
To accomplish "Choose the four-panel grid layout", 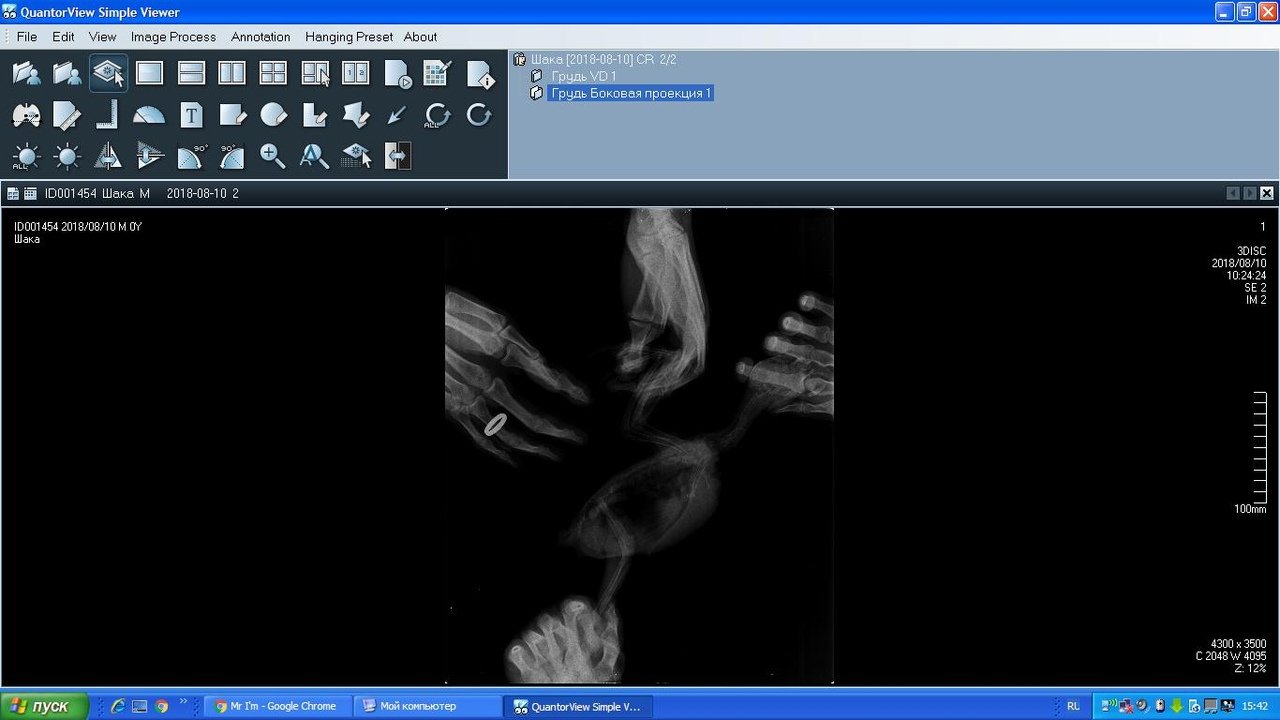I will pos(273,73).
